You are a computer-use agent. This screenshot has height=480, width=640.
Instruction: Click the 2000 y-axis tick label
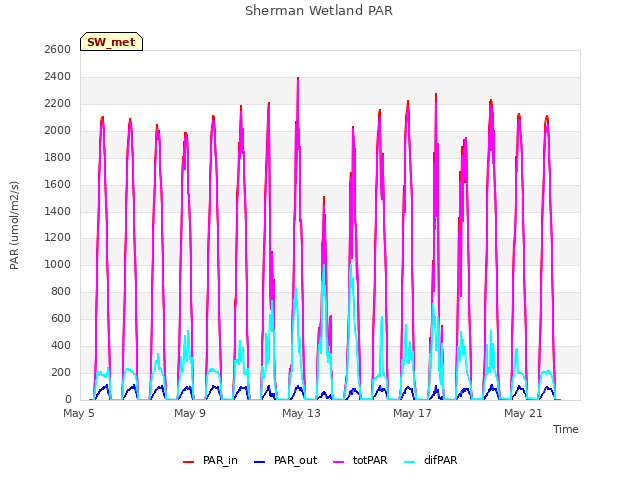(x=58, y=130)
